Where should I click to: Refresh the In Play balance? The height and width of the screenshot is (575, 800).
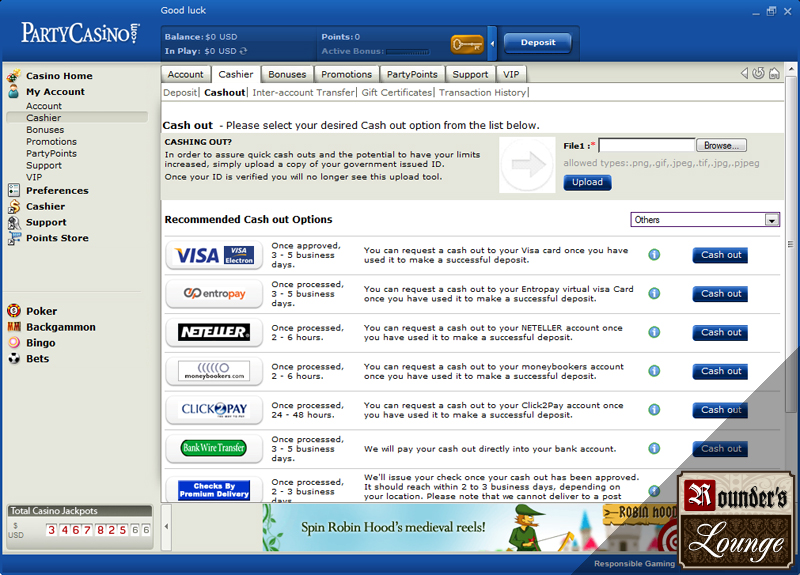point(243,51)
